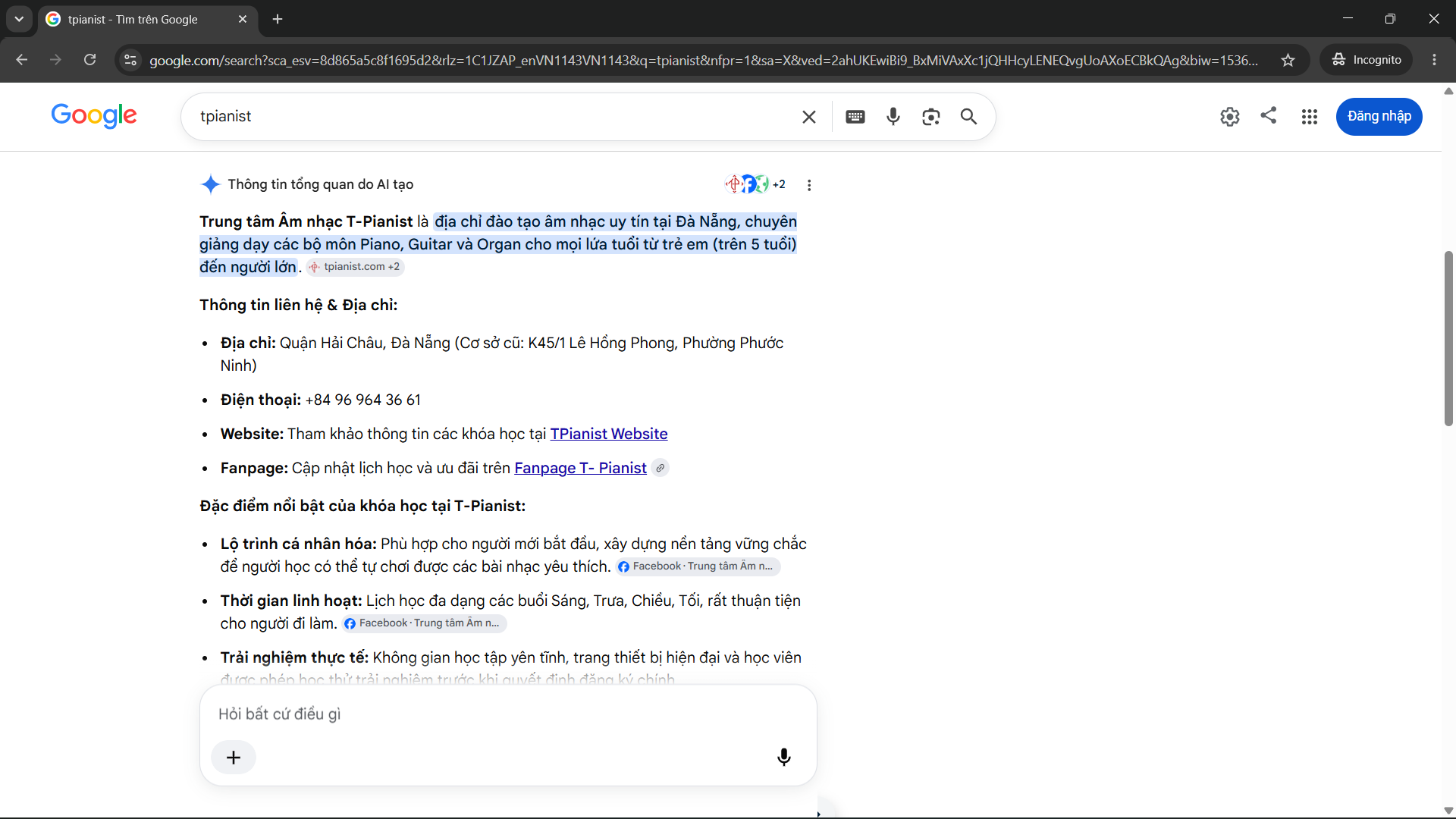
Task: Open tpianist.com +2 source chip
Action: click(356, 267)
